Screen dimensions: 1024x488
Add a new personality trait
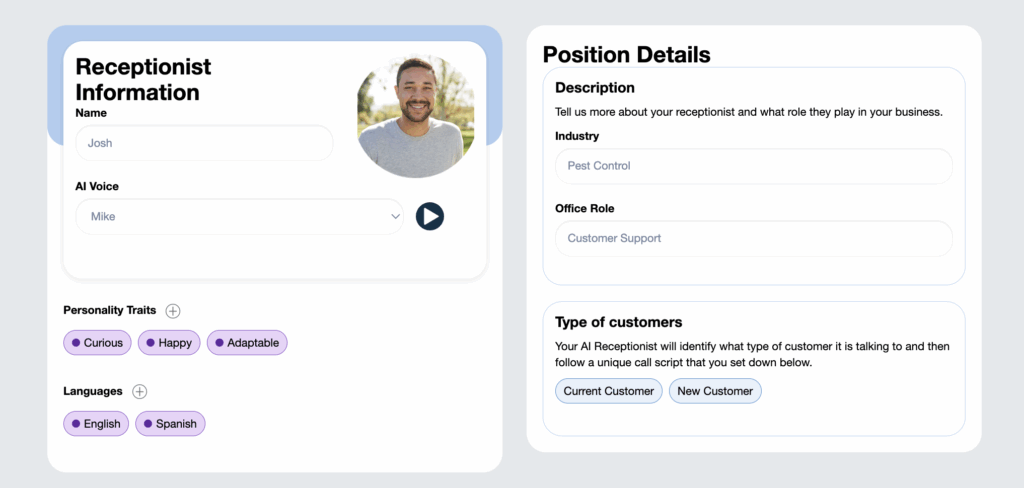(x=172, y=311)
